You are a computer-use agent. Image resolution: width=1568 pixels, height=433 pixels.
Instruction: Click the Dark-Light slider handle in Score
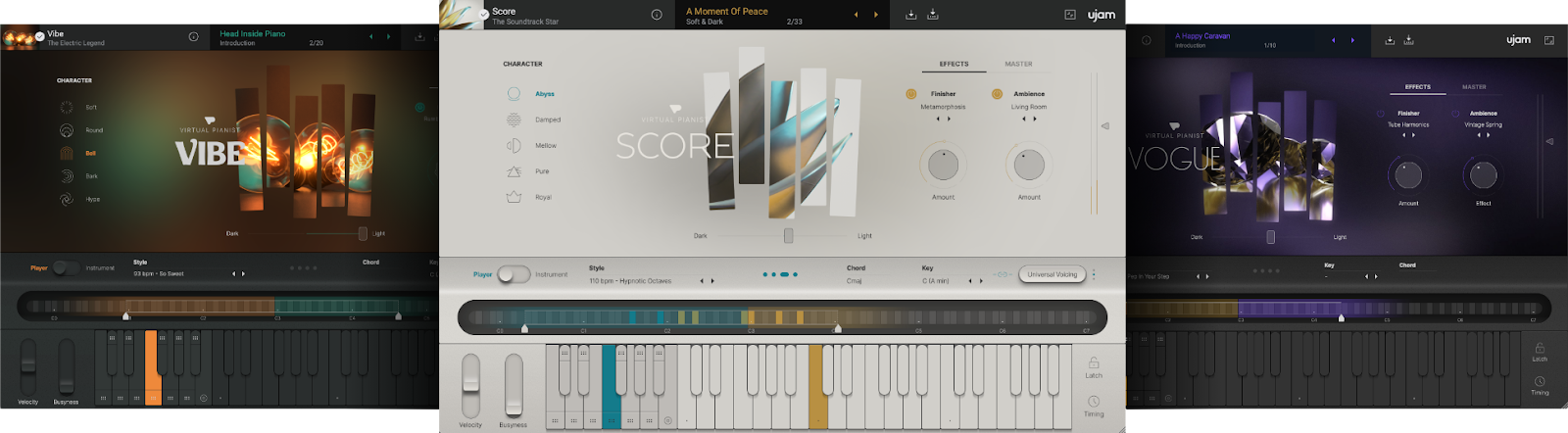coord(788,236)
